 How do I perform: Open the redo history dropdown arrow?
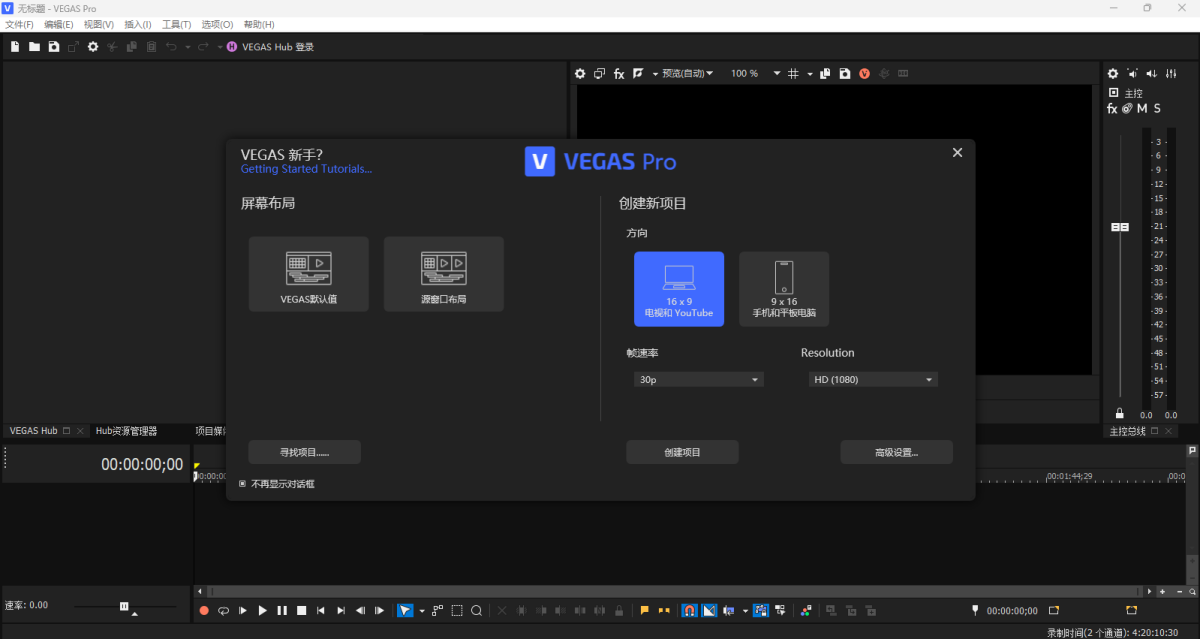(x=219, y=47)
